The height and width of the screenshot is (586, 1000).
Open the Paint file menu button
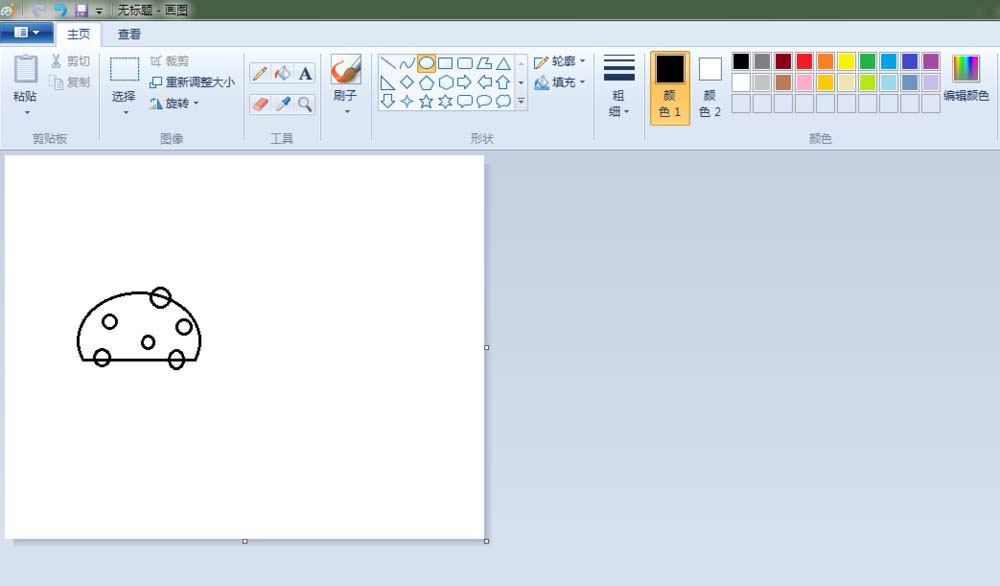click(26, 33)
